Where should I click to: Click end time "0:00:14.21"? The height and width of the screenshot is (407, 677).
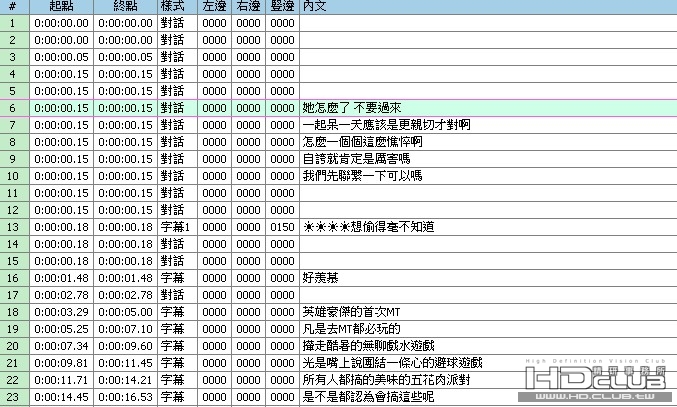pos(125,380)
